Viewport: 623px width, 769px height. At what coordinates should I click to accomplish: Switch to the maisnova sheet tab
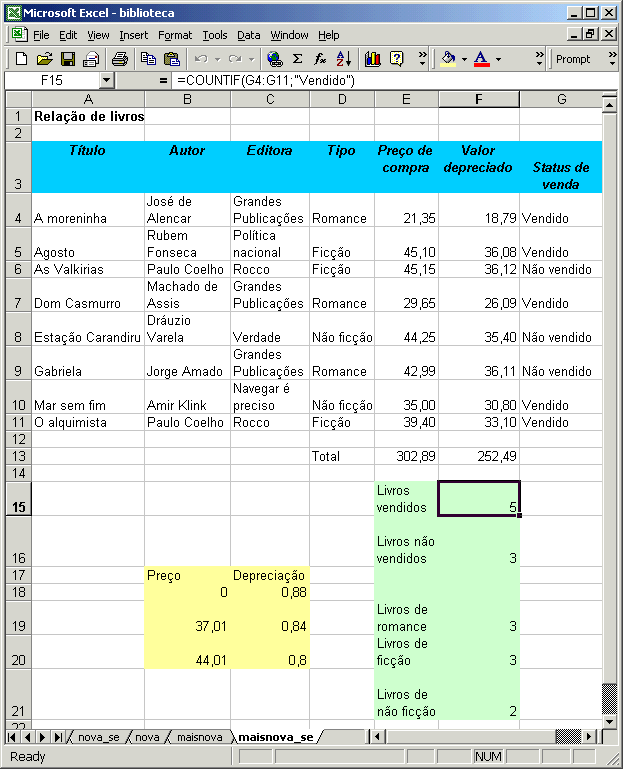tap(199, 737)
